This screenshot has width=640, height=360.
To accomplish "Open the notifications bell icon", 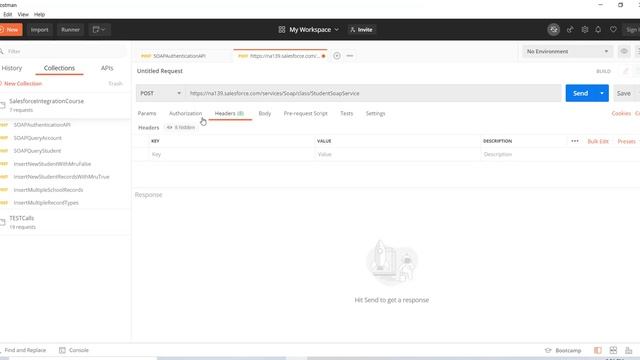I will coord(598,29).
